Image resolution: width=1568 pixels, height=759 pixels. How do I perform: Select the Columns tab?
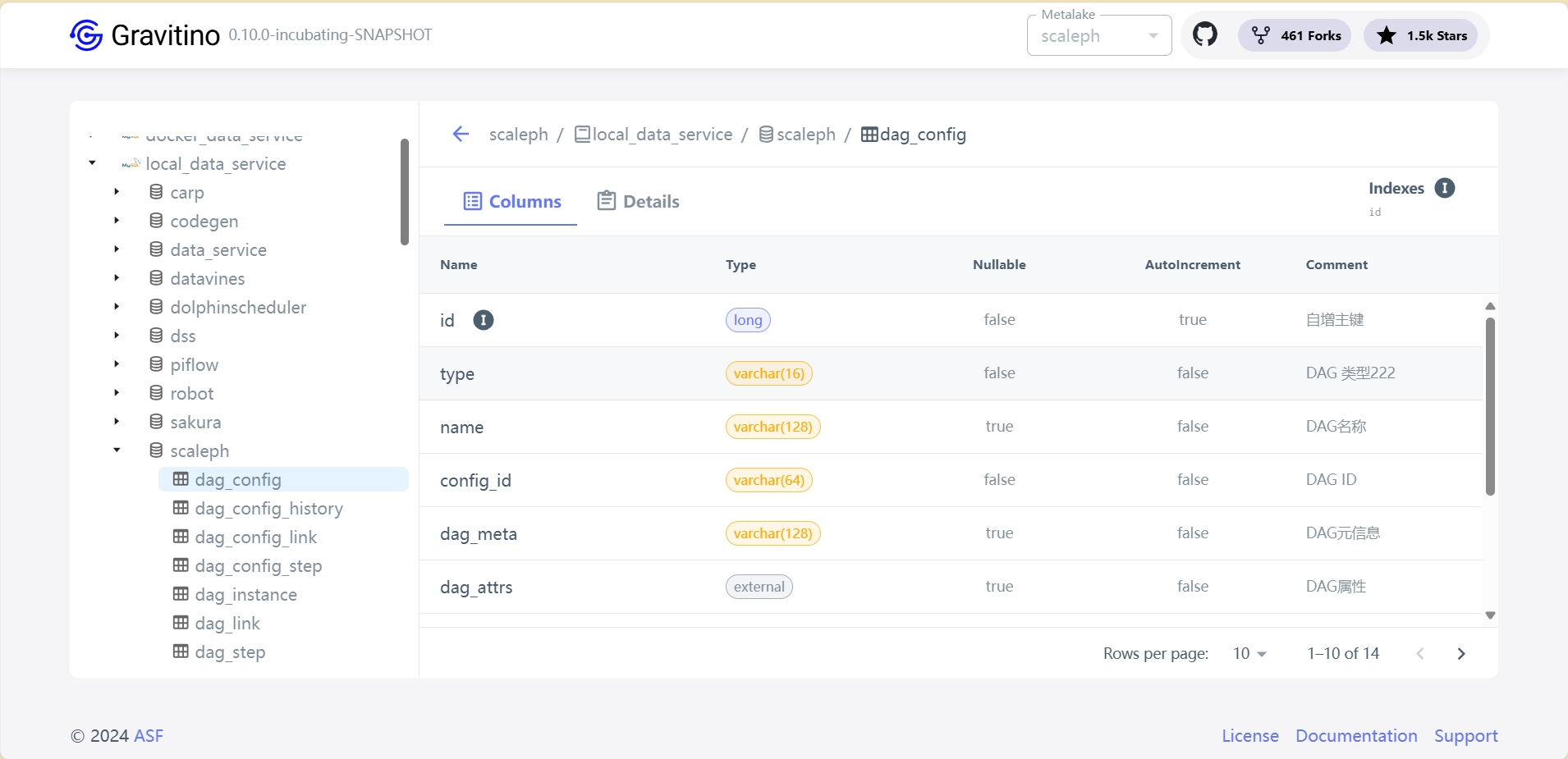click(512, 202)
